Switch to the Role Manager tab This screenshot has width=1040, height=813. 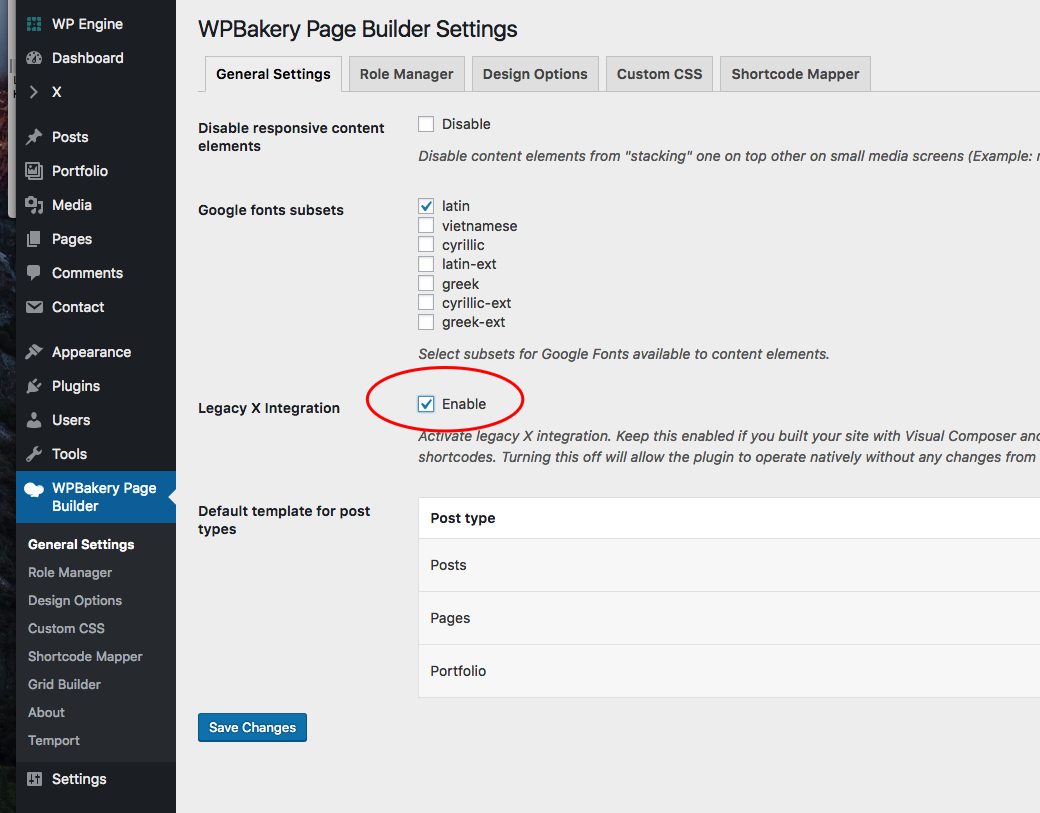(x=406, y=73)
